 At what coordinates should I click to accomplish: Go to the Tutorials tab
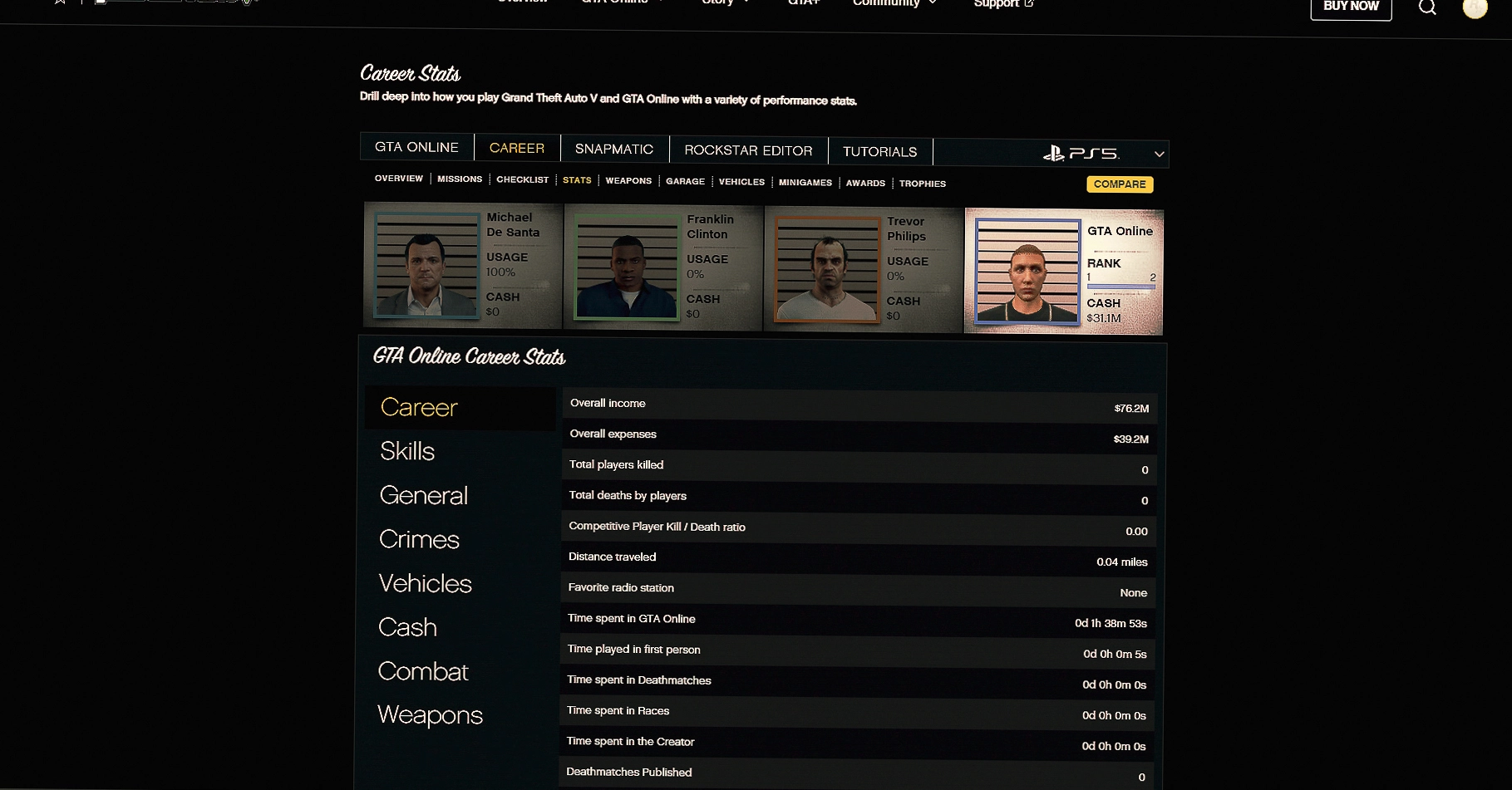click(879, 151)
